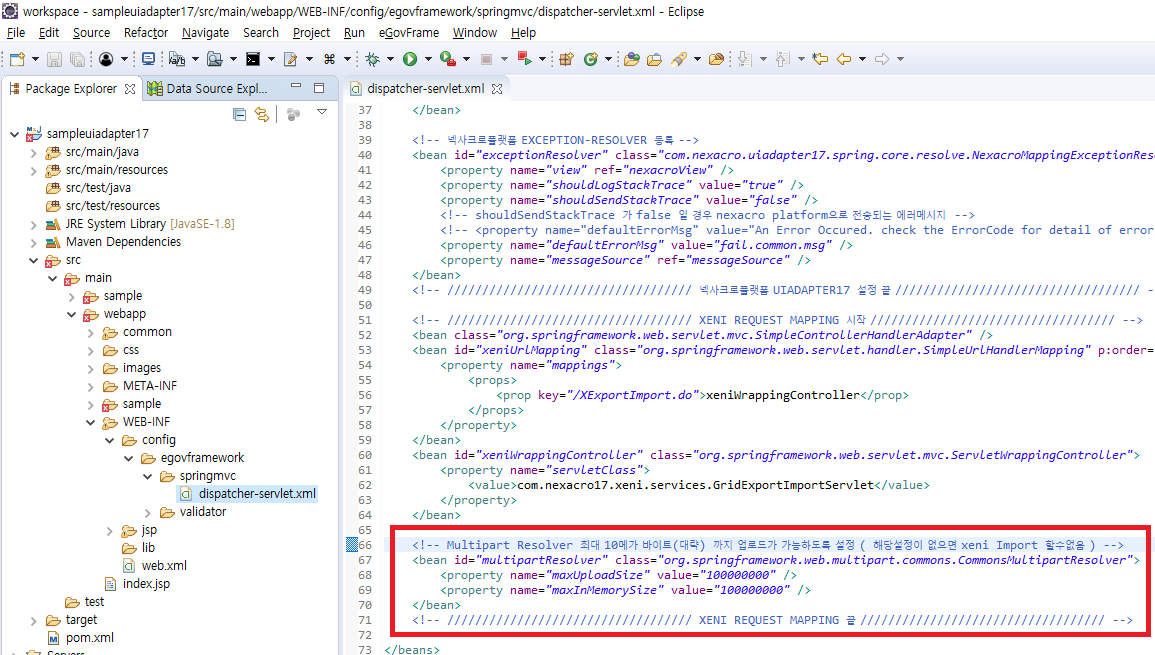The image size is (1155, 655).
Task: Open the Refactor menu
Action: 146,32
